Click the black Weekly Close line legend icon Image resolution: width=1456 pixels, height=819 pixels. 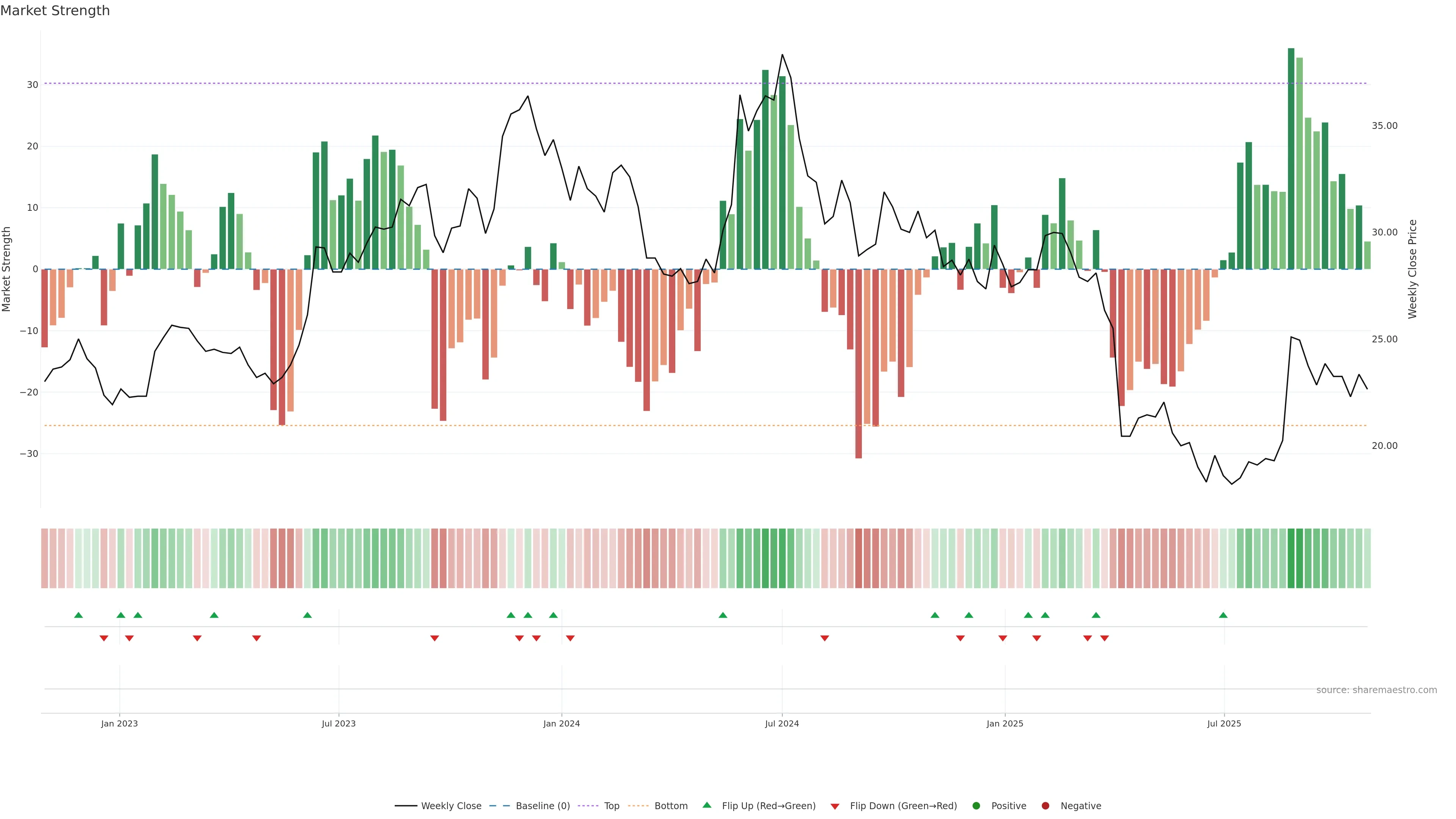[405, 806]
